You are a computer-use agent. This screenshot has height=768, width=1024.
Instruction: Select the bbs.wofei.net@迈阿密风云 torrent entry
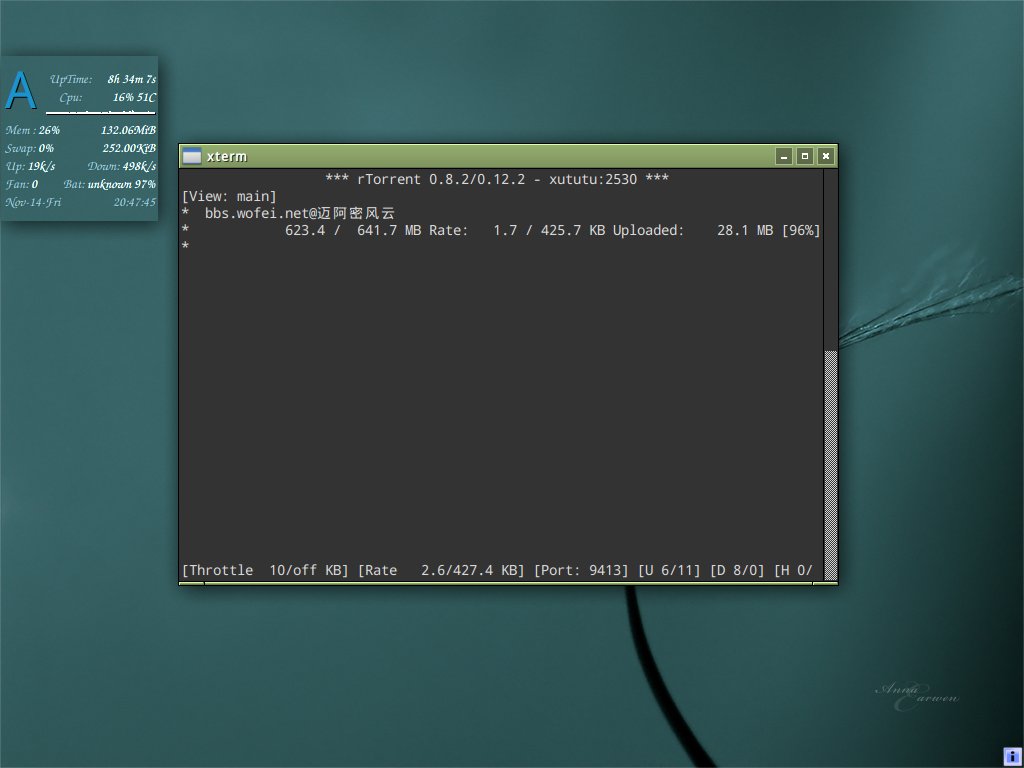[x=300, y=213]
